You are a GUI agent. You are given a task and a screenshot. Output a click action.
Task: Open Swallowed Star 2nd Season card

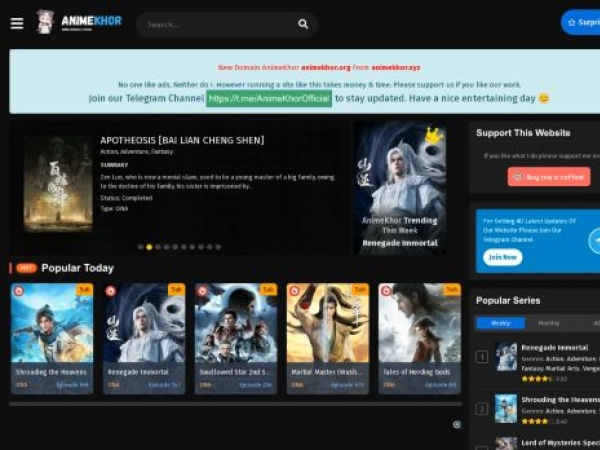click(x=236, y=339)
